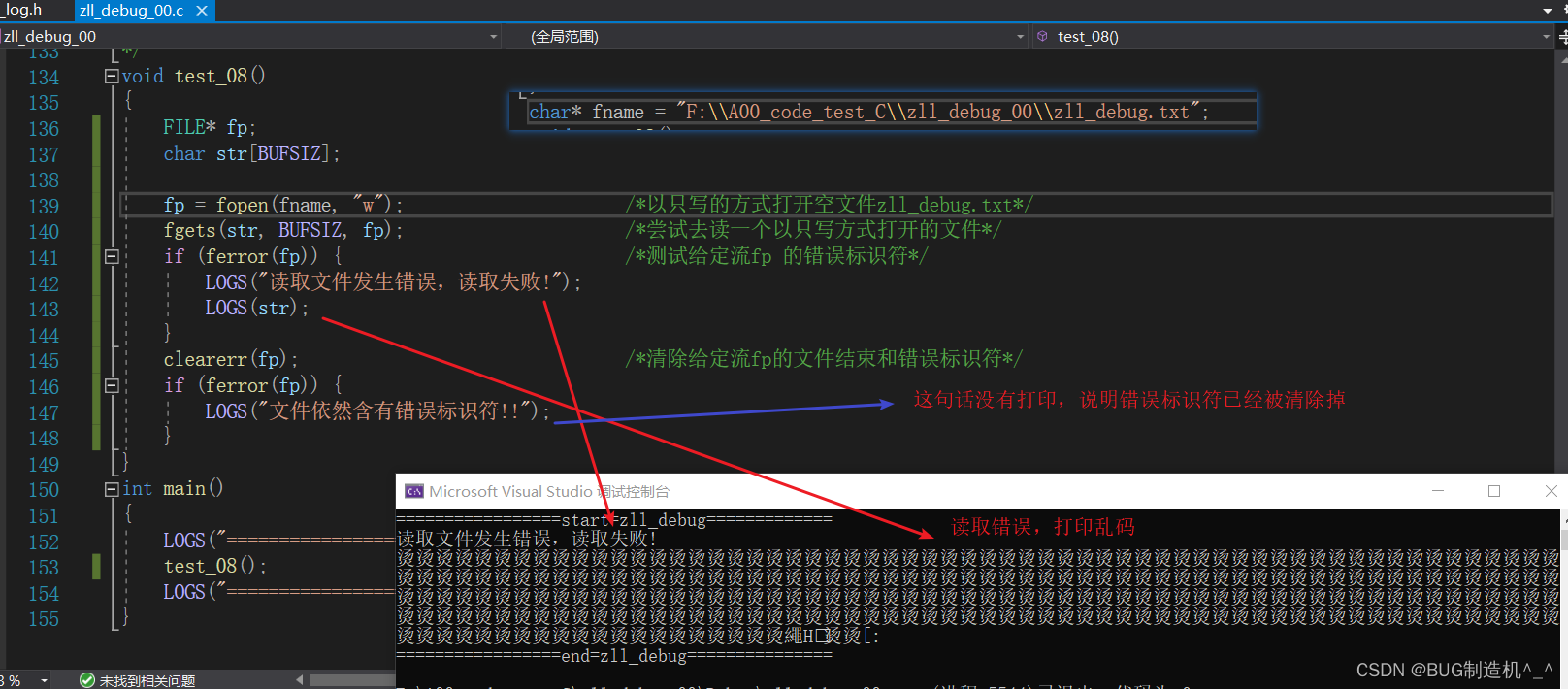Switch to the log.h editor tab
Image resolution: width=1568 pixels, height=689 pixels.
tap(21, 10)
